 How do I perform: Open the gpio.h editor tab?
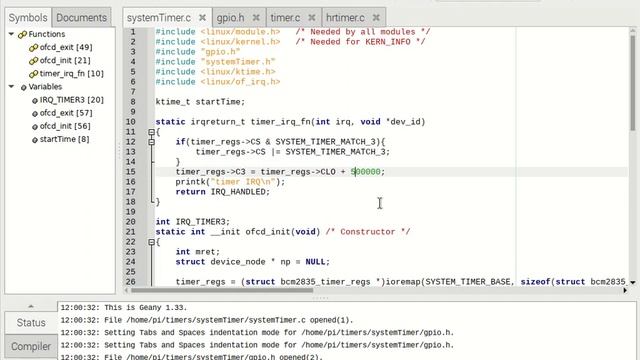(x=230, y=18)
